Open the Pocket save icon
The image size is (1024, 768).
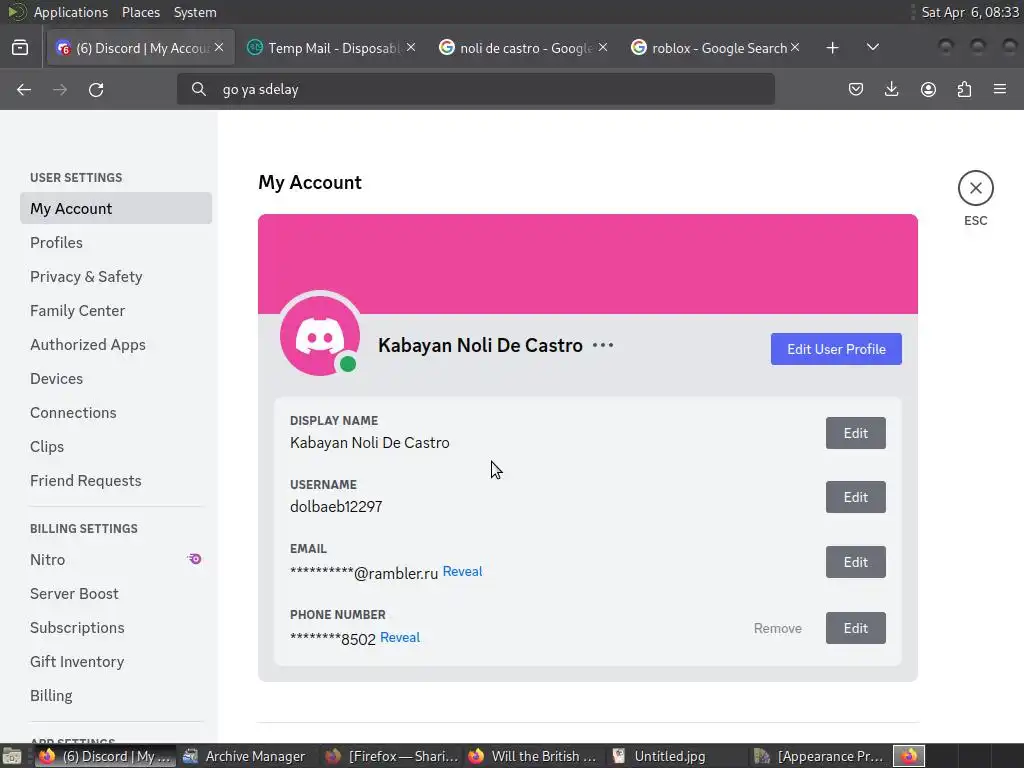(x=856, y=89)
